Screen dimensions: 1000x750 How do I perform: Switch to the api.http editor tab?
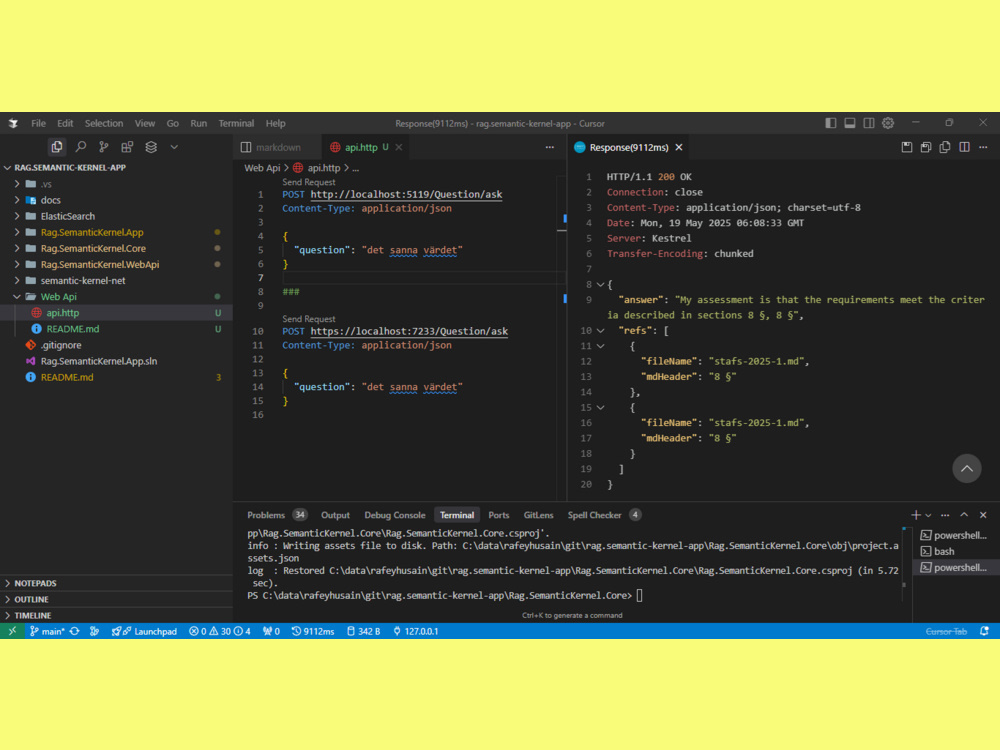[361, 147]
